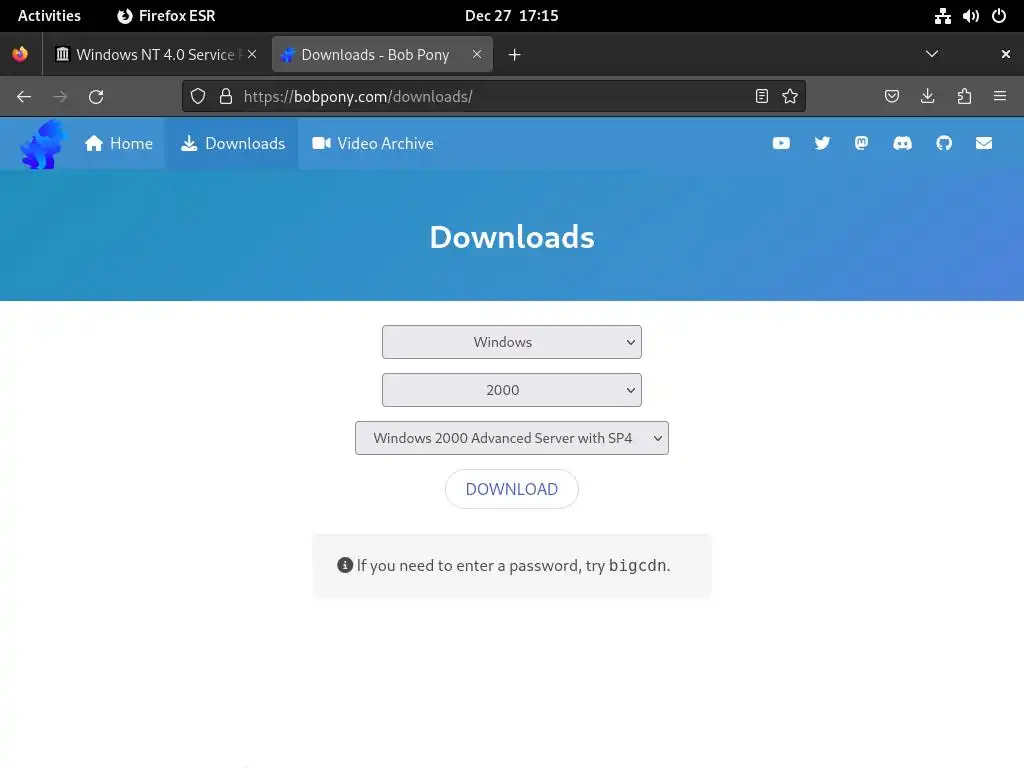
Task: Open the Mastodon icon in site header
Action: click(x=861, y=143)
